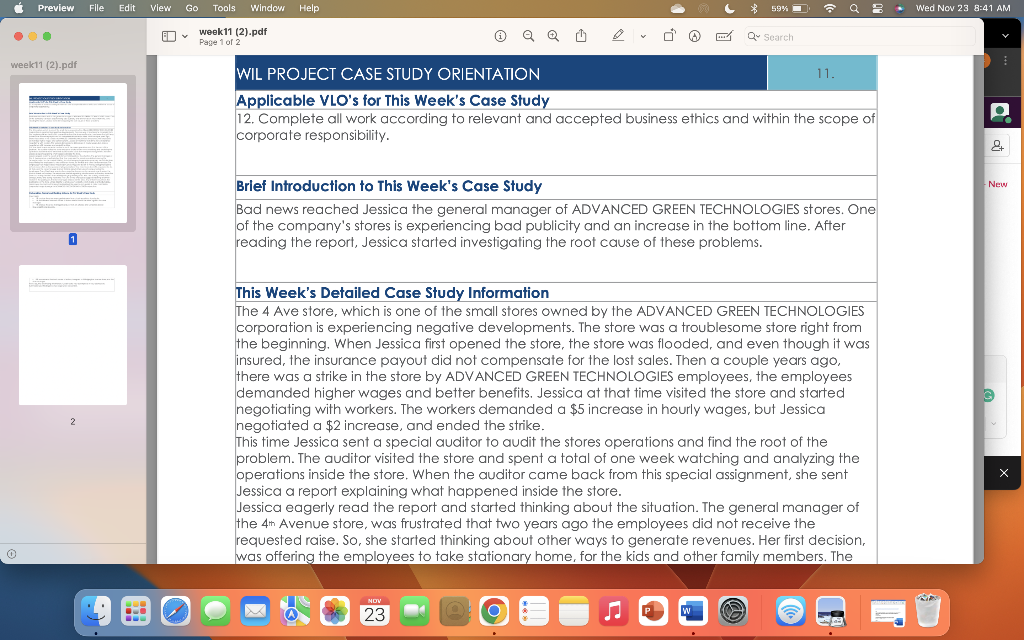Open the PDF inspector info icon
1024x640 pixels.
pyautogui.click(x=500, y=37)
